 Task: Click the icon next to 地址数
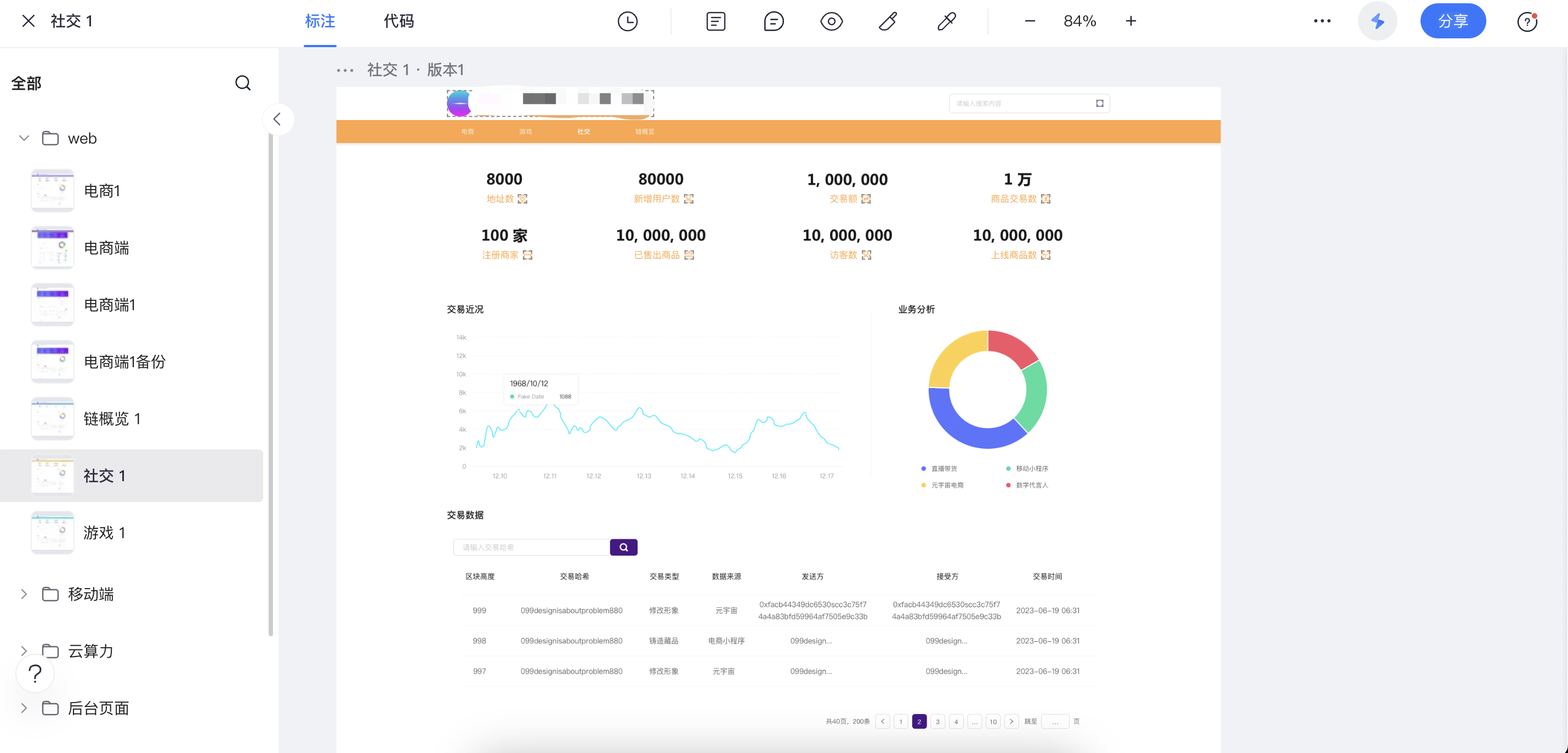tap(522, 199)
